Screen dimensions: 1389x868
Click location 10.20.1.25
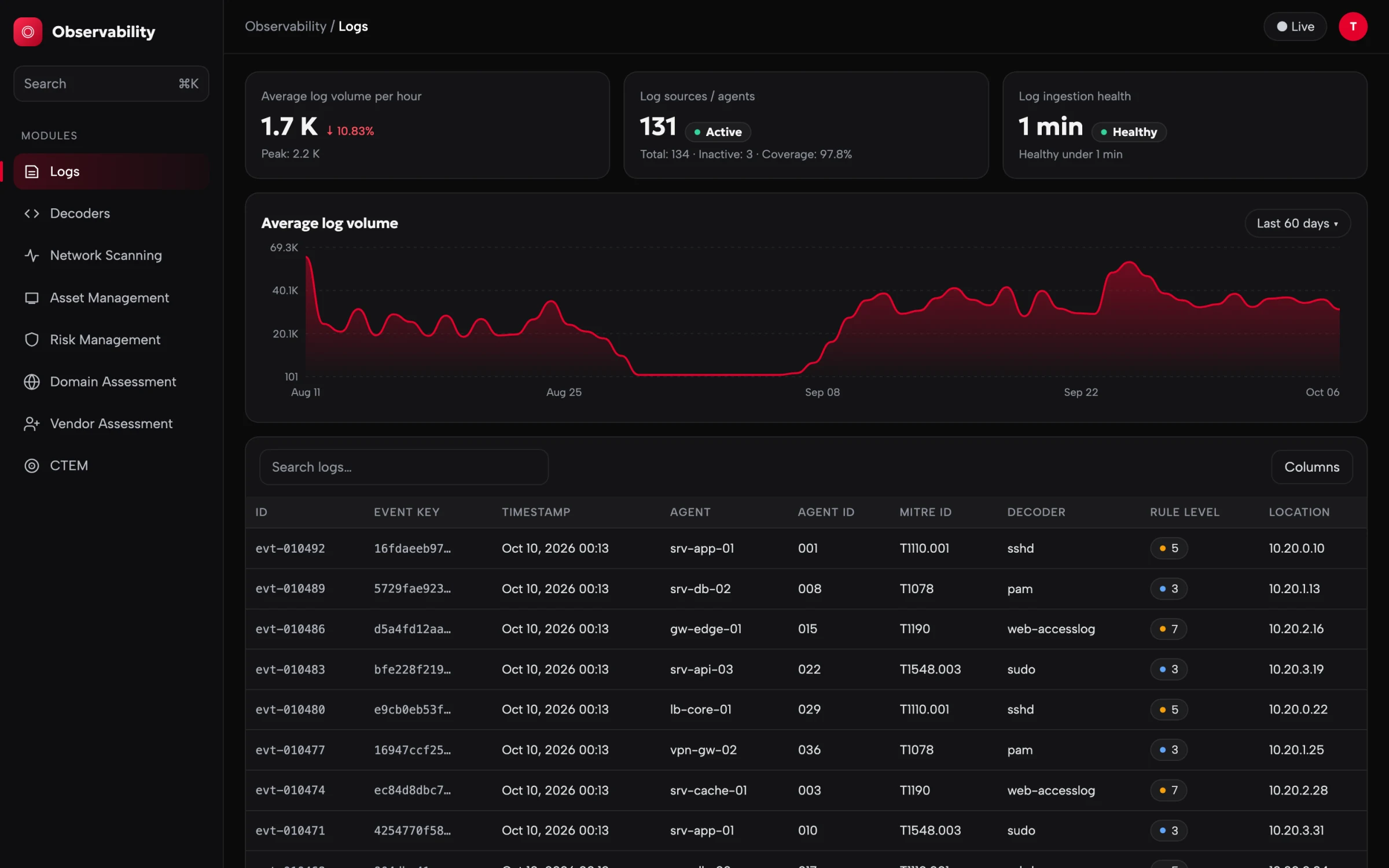[x=1296, y=750]
